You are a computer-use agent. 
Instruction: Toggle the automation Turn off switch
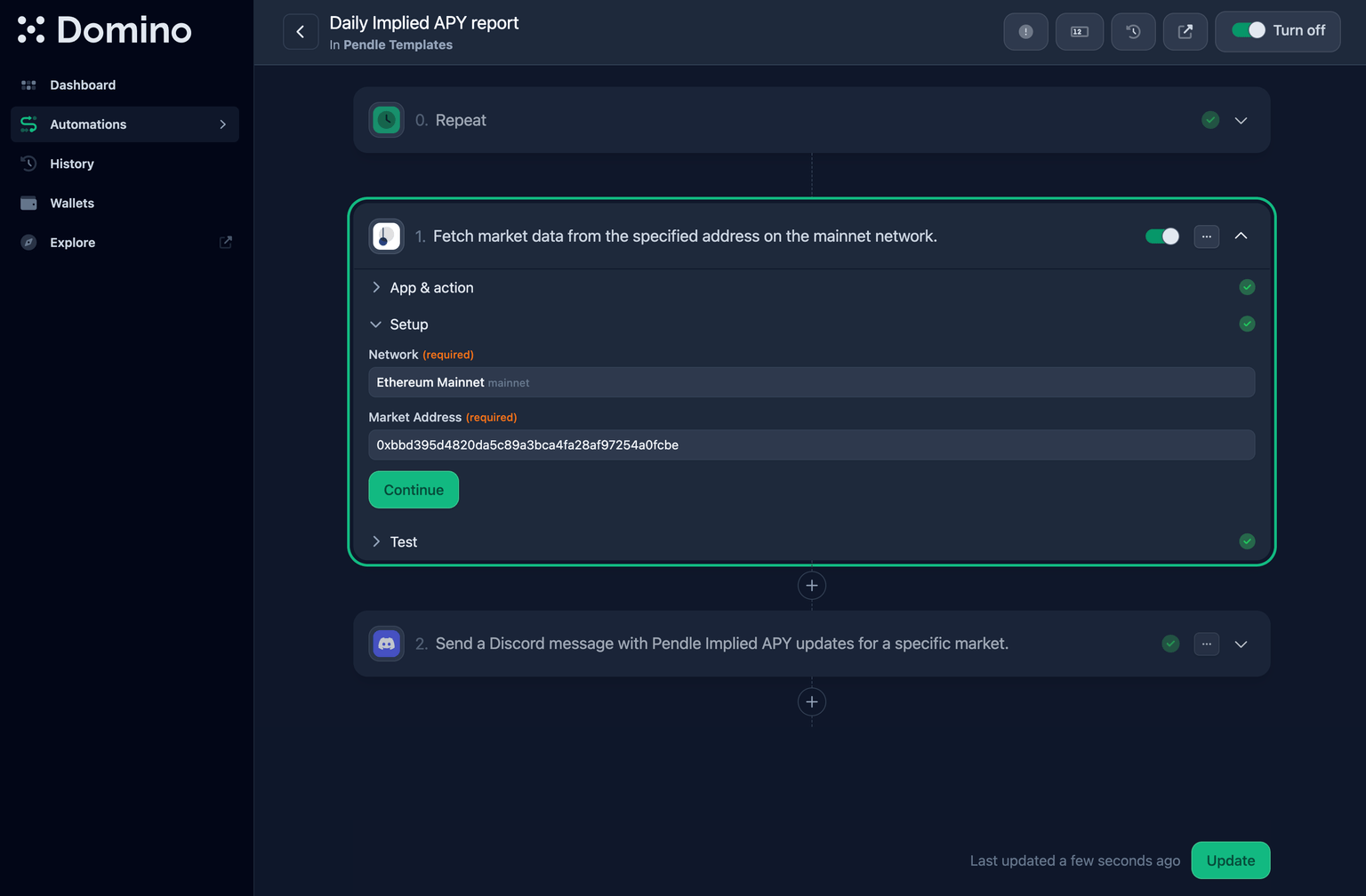(x=1249, y=30)
